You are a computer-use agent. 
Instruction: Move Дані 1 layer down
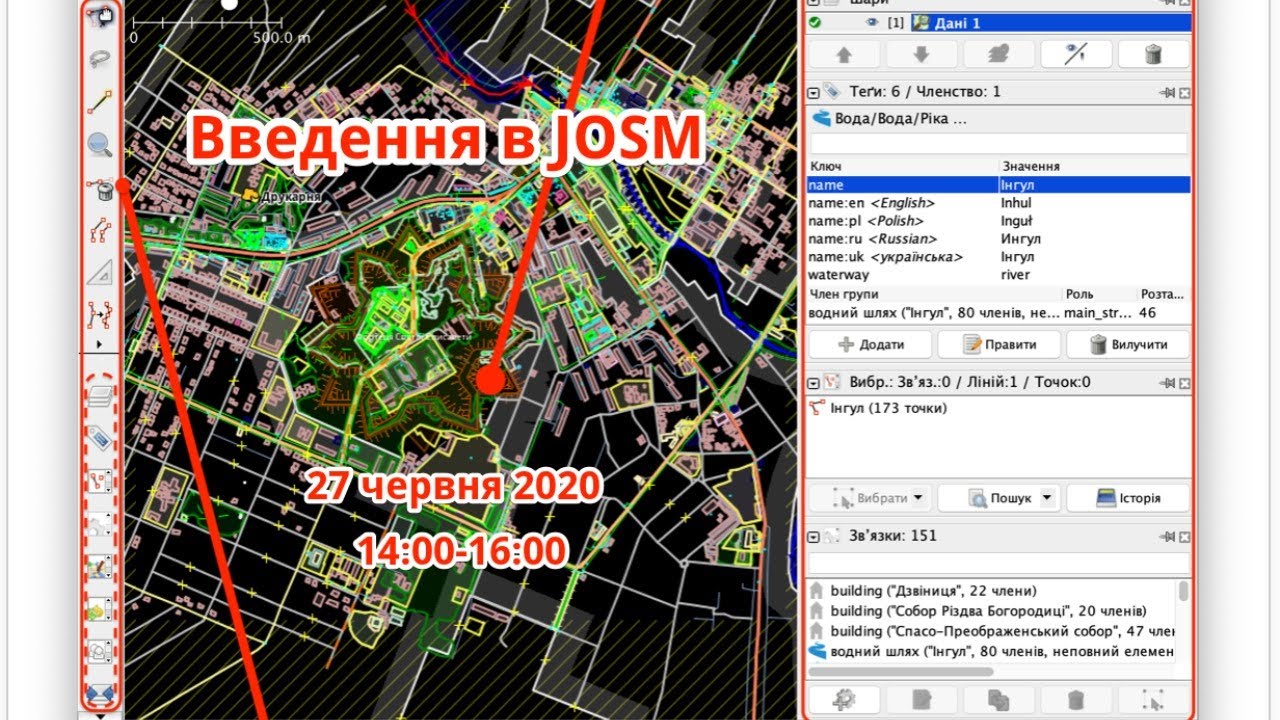point(921,54)
